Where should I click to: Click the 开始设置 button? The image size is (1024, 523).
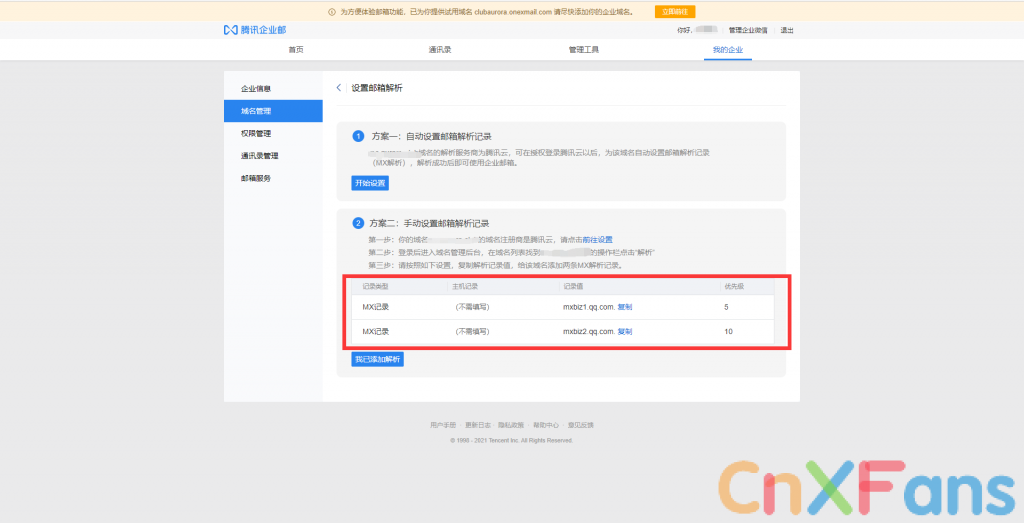tap(369, 184)
